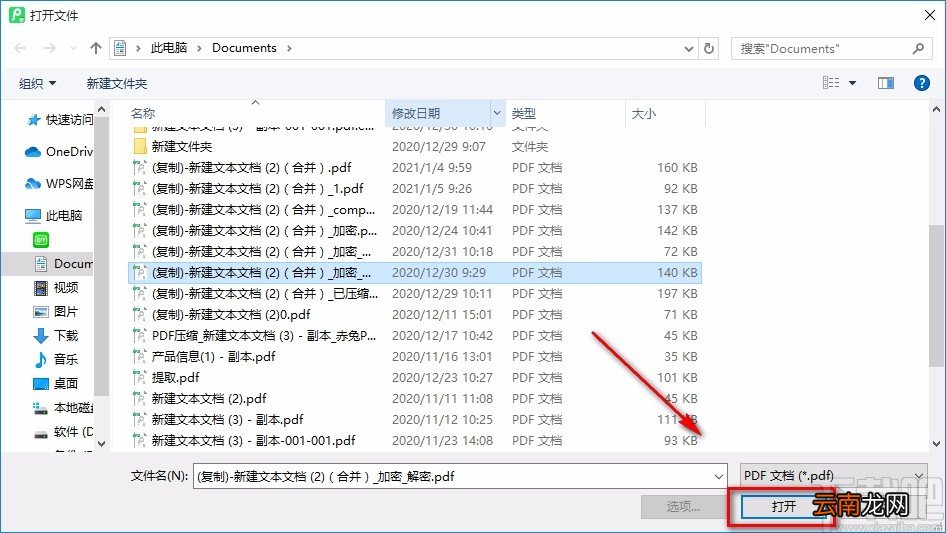Select file 新建文本文档 (3) - 副本.pdf

pyautogui.click(x=415, y=420)
